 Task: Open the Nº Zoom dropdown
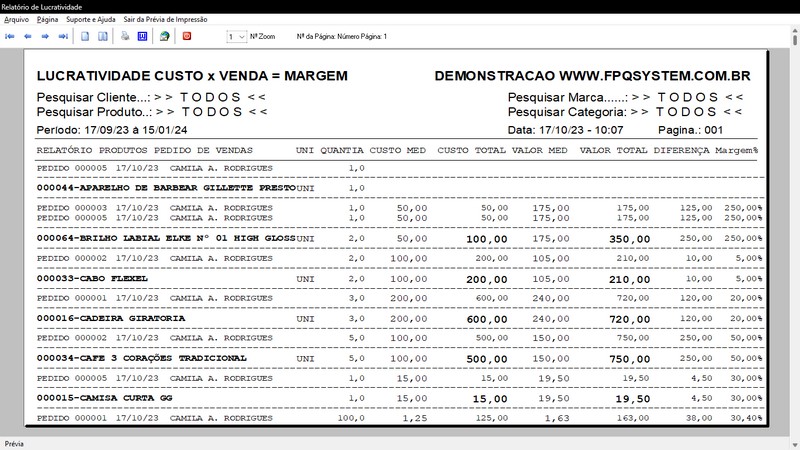(236, 36)
